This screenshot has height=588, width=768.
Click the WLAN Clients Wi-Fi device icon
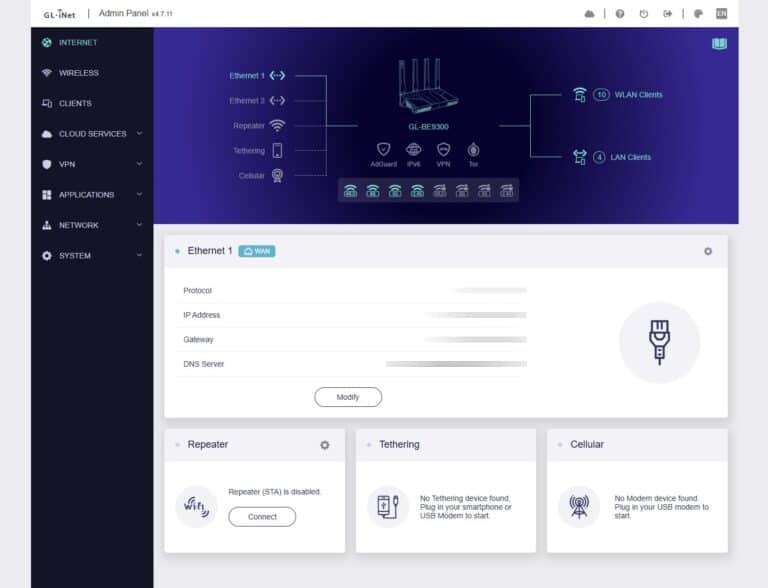[x=579, y=95]
